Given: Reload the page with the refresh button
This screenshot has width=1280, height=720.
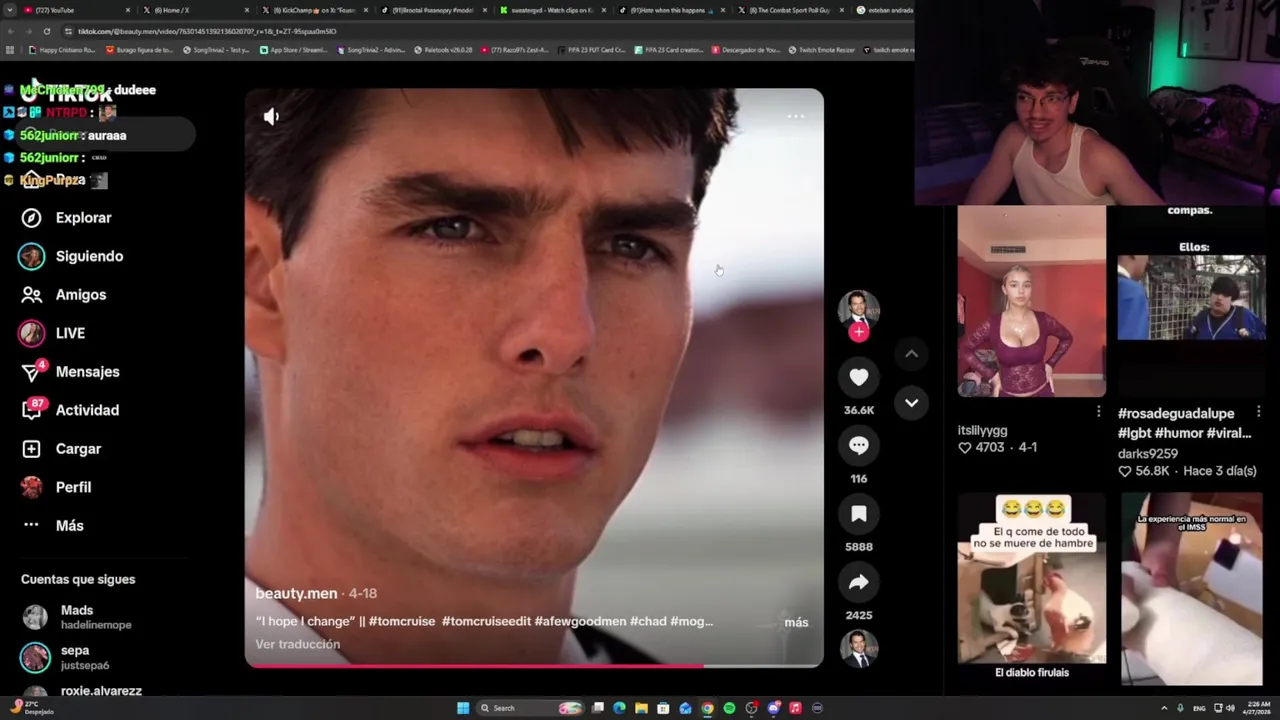Looking at the screenshot, I should coord(46,31).
